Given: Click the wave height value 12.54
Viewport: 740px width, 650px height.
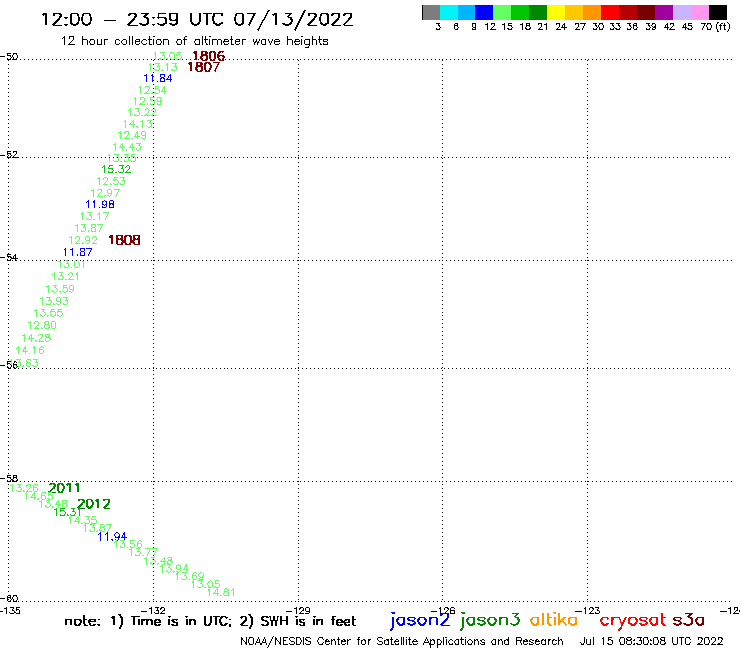Looking at the screenshot, I should (152, 90).
